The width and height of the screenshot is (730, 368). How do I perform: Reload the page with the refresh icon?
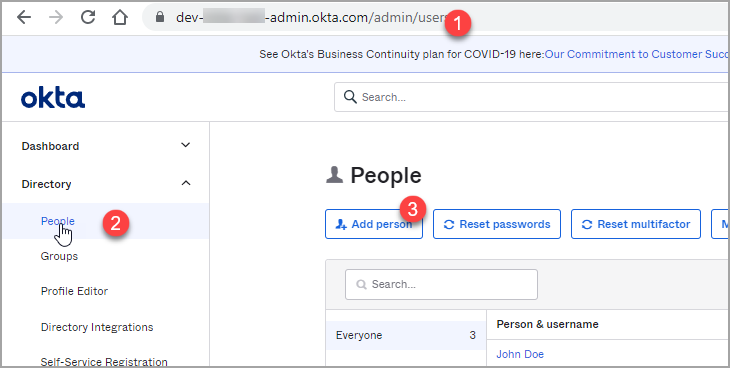(88, 17)
